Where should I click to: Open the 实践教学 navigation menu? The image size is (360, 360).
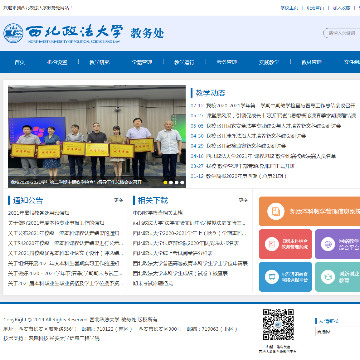[x=269, y=62]
